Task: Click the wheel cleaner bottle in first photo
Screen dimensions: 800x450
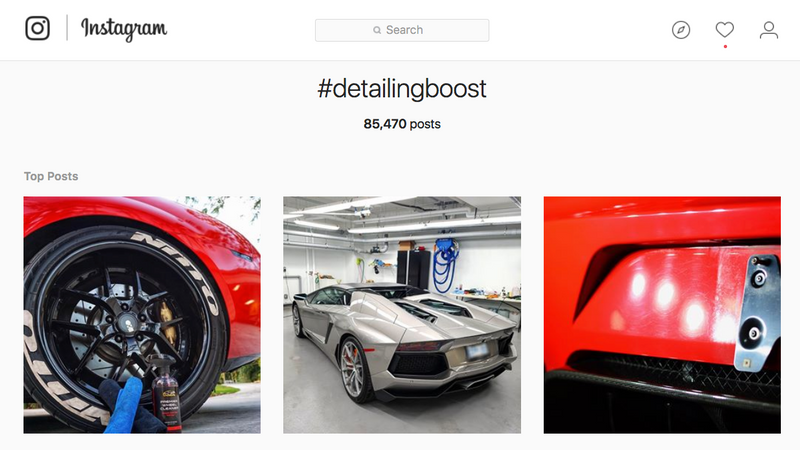Action: (166, 394)
